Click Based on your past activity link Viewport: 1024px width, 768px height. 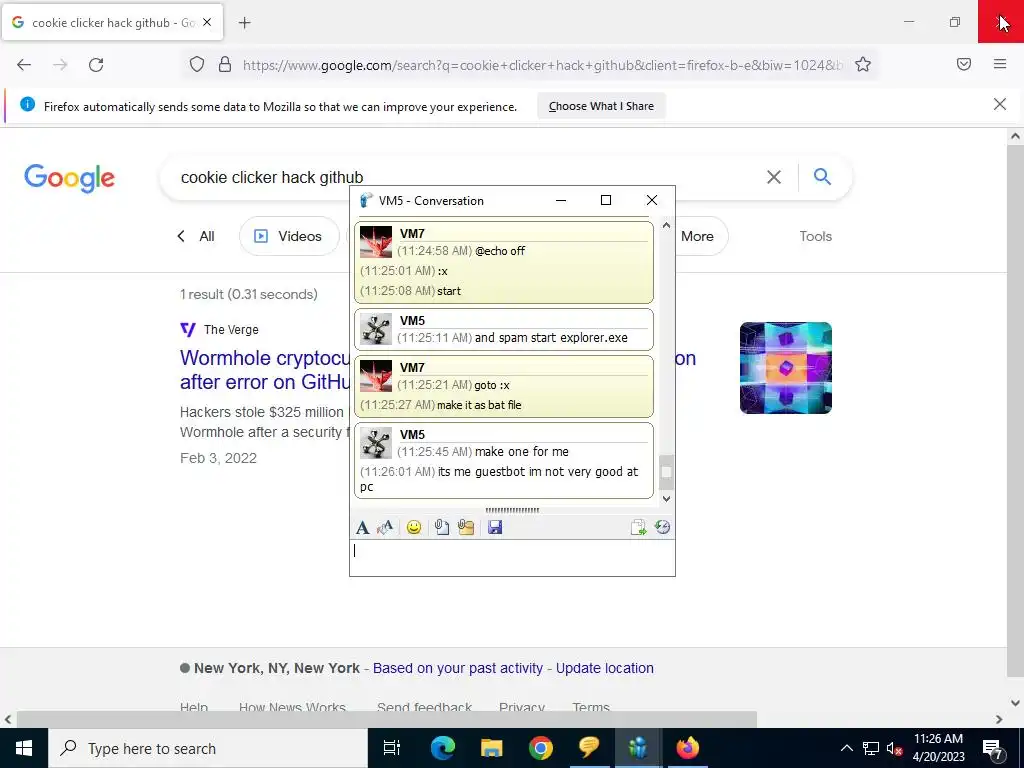[x=458, y=668]
